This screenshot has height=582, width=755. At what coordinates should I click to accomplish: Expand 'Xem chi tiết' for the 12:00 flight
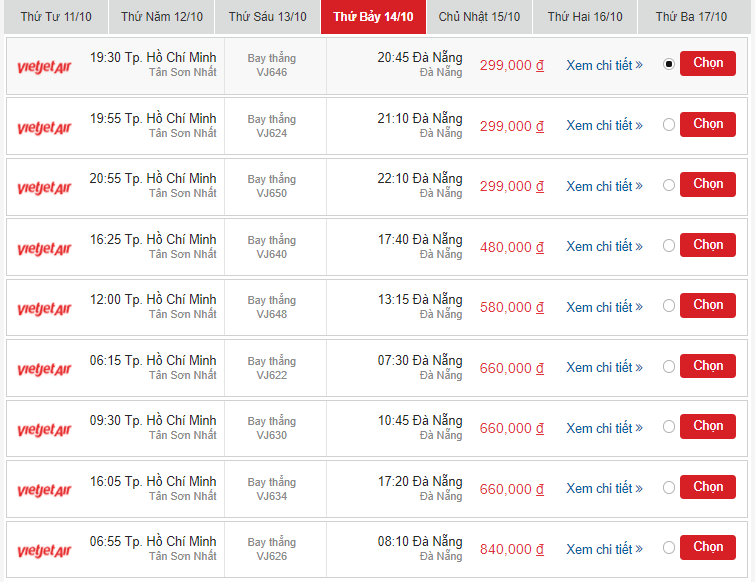pyautogui.click(x=604, y=307)
